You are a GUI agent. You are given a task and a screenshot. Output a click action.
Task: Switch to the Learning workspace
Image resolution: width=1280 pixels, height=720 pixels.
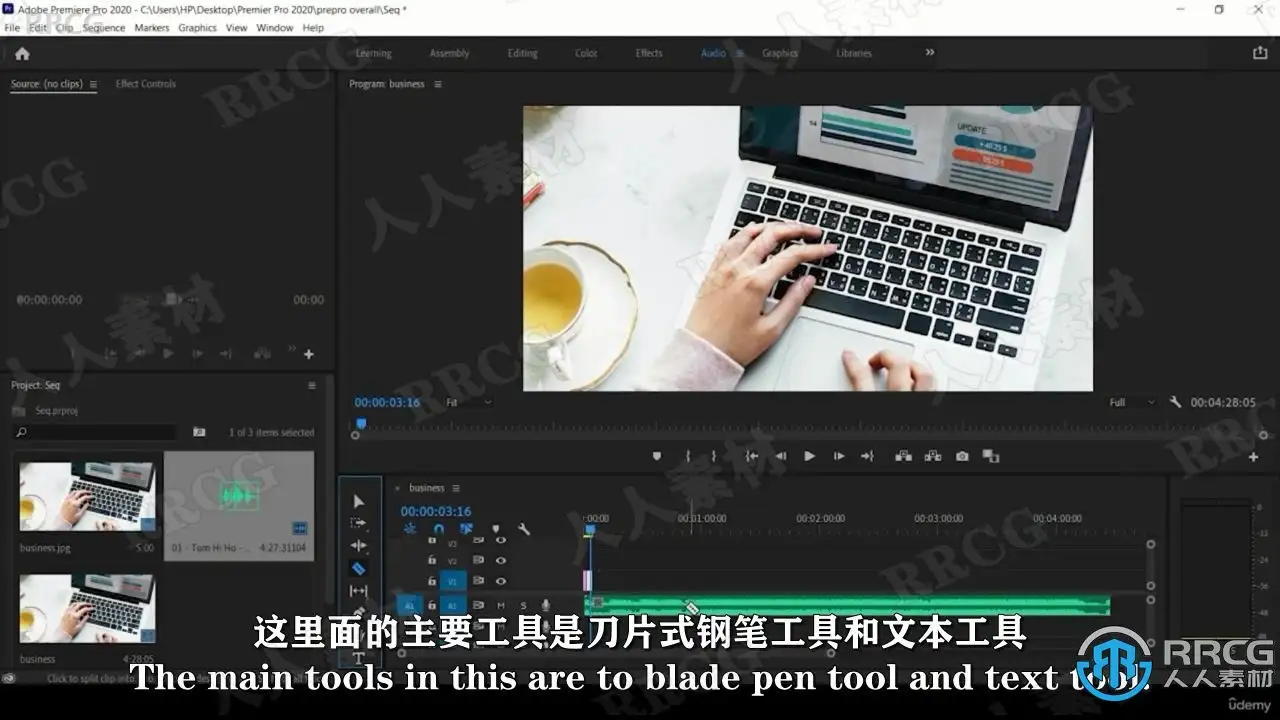(373, 53)
